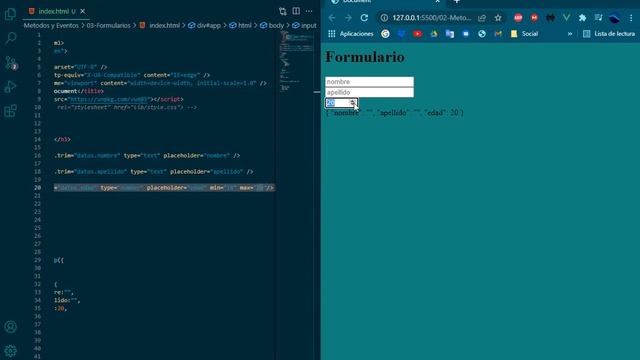The image size is (640, 360).
Task: Click the JSON output text below form
Action: 395,113
